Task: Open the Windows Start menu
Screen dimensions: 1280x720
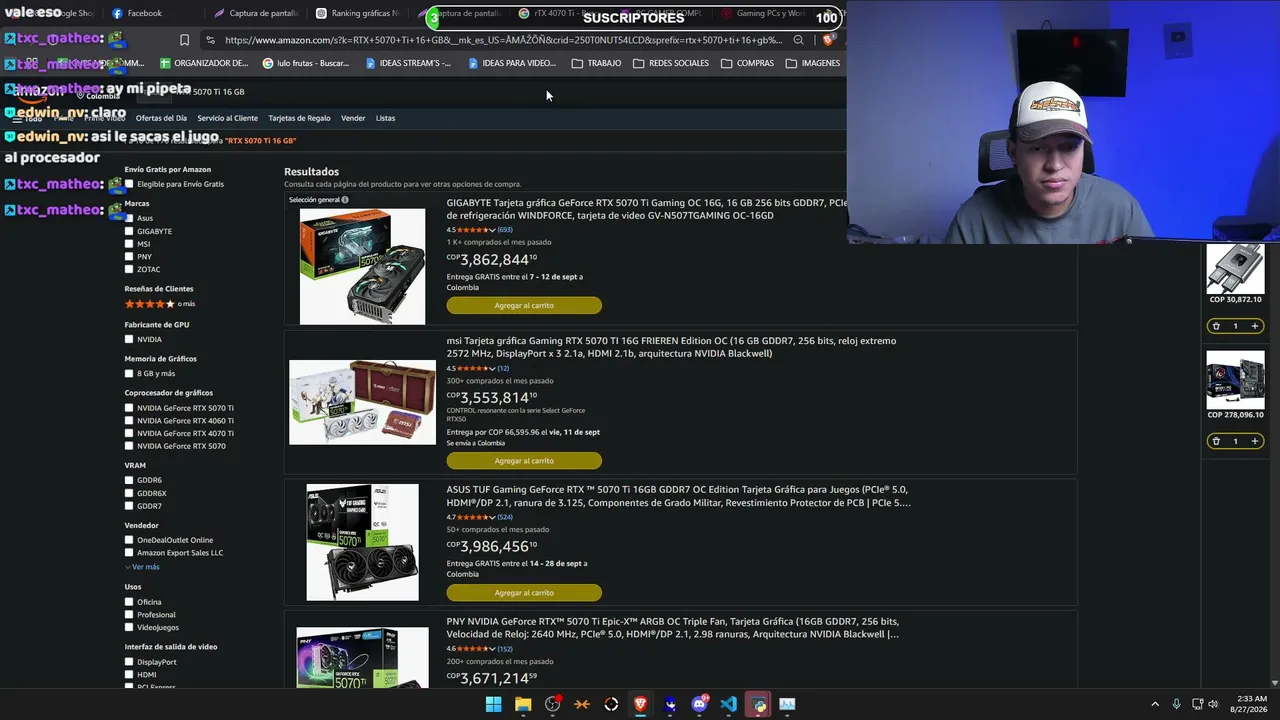Action: point(493,704)
